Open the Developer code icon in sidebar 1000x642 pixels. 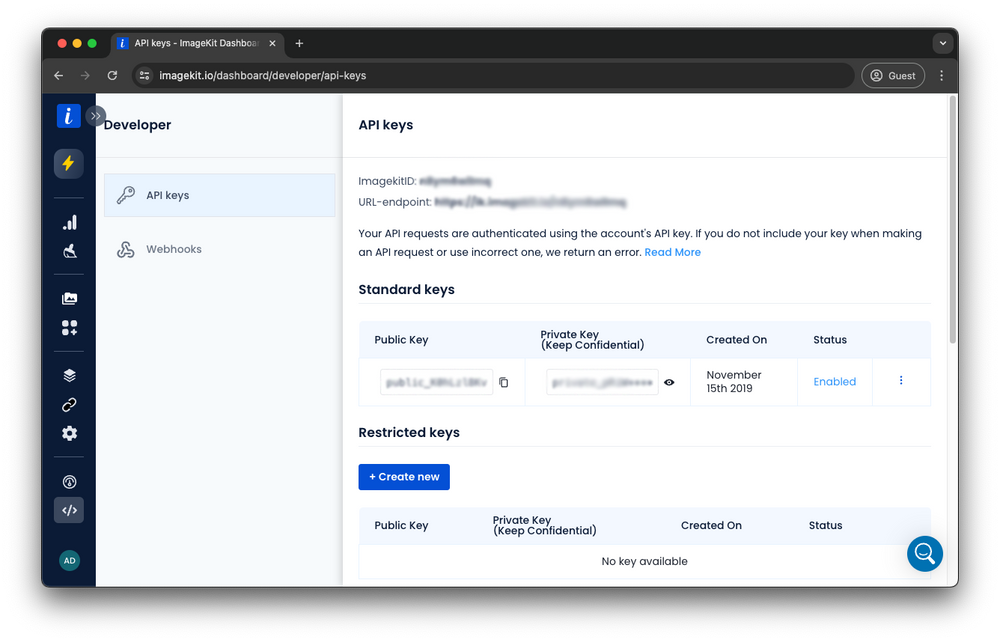69,510
